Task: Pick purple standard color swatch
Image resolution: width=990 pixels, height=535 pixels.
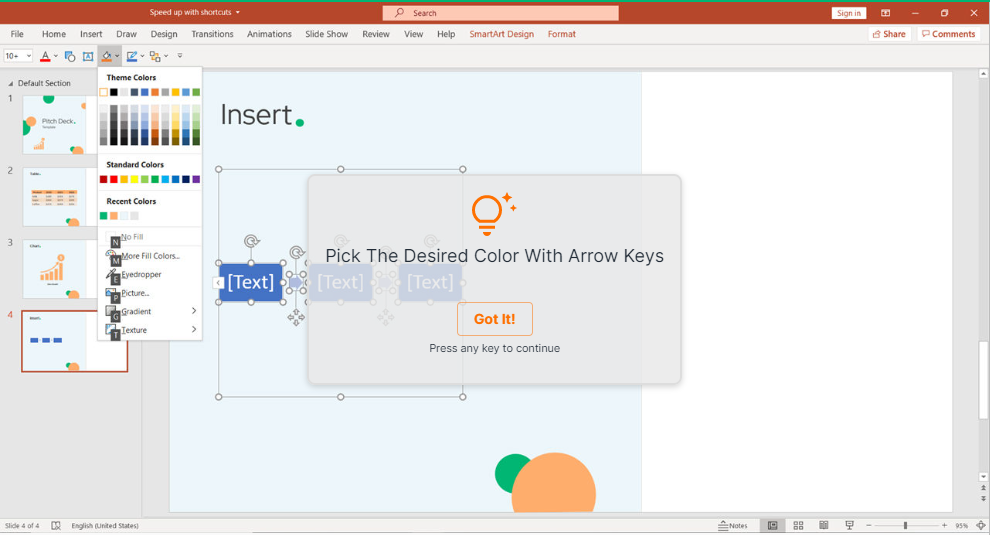Action: [196, 179]
